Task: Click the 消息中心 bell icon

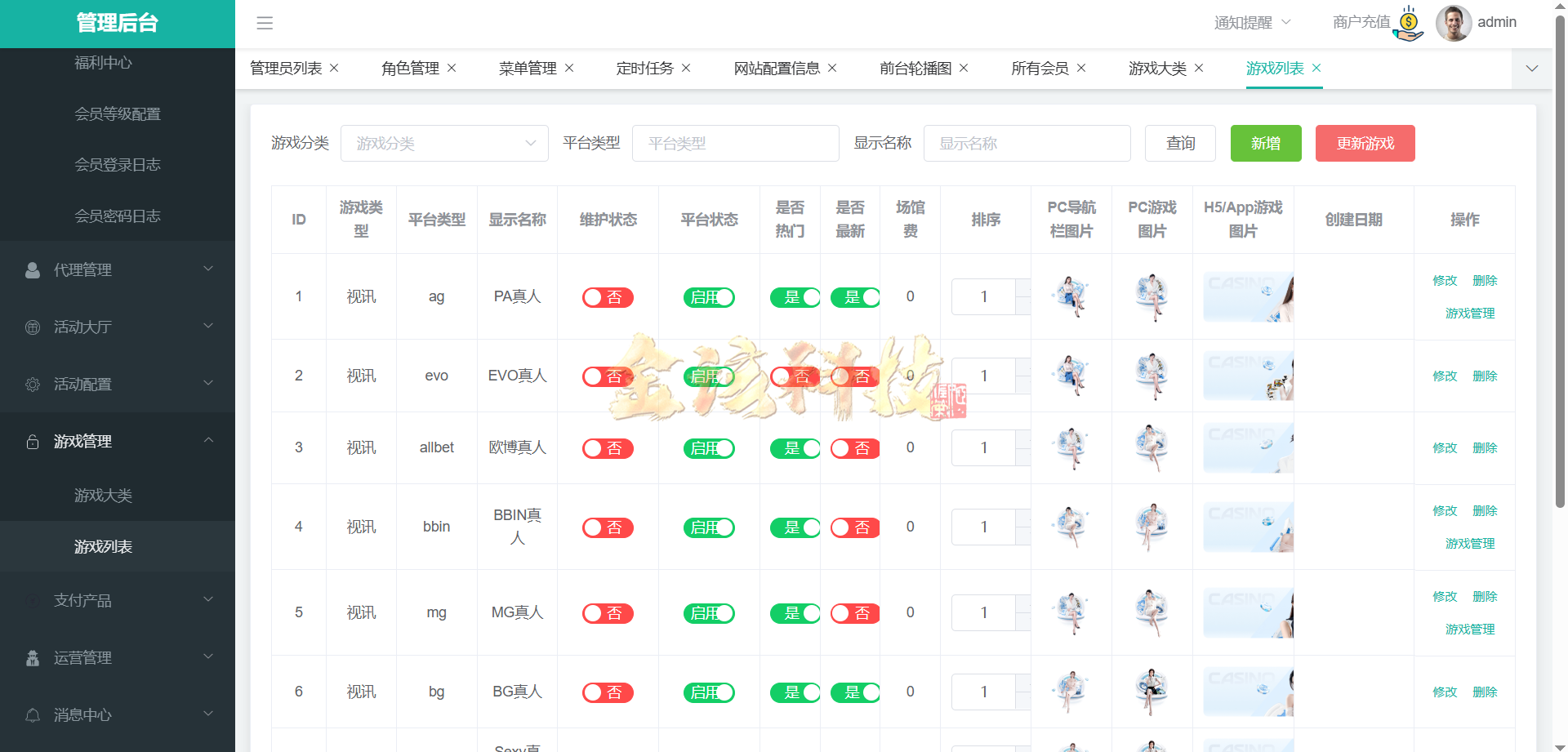Action: click(x=33, y=714)
